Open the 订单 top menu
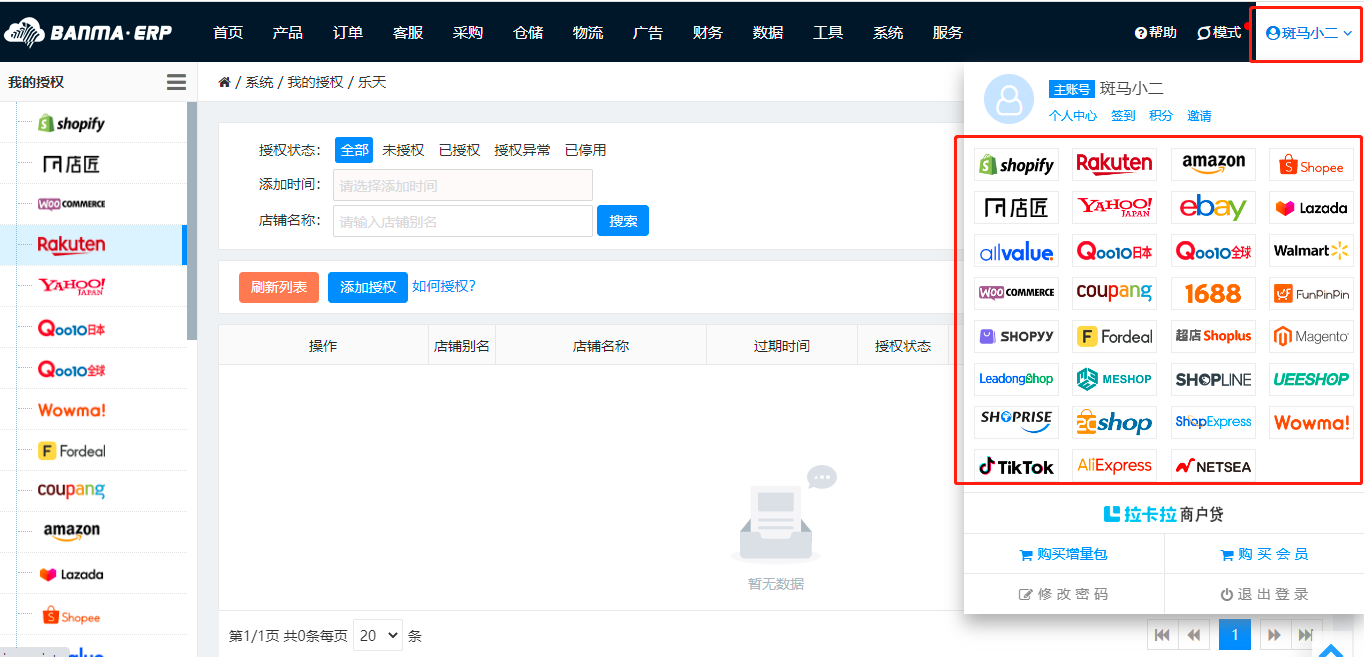Image resolution: width=1364 pixels, height=657 pixels. coord(348,32)
